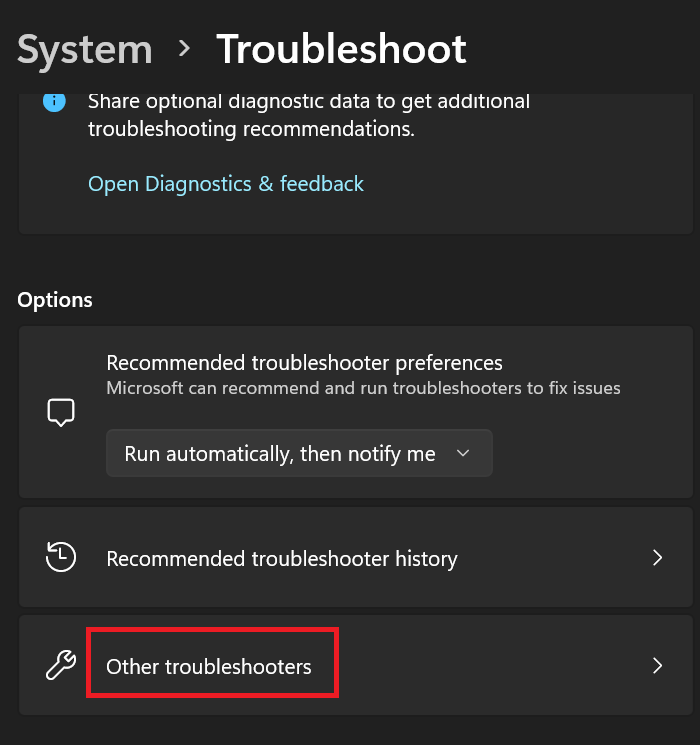Click the "Microsoft can recommend" description text
Viewport: 700px width, 745px height.
(363, 388)
